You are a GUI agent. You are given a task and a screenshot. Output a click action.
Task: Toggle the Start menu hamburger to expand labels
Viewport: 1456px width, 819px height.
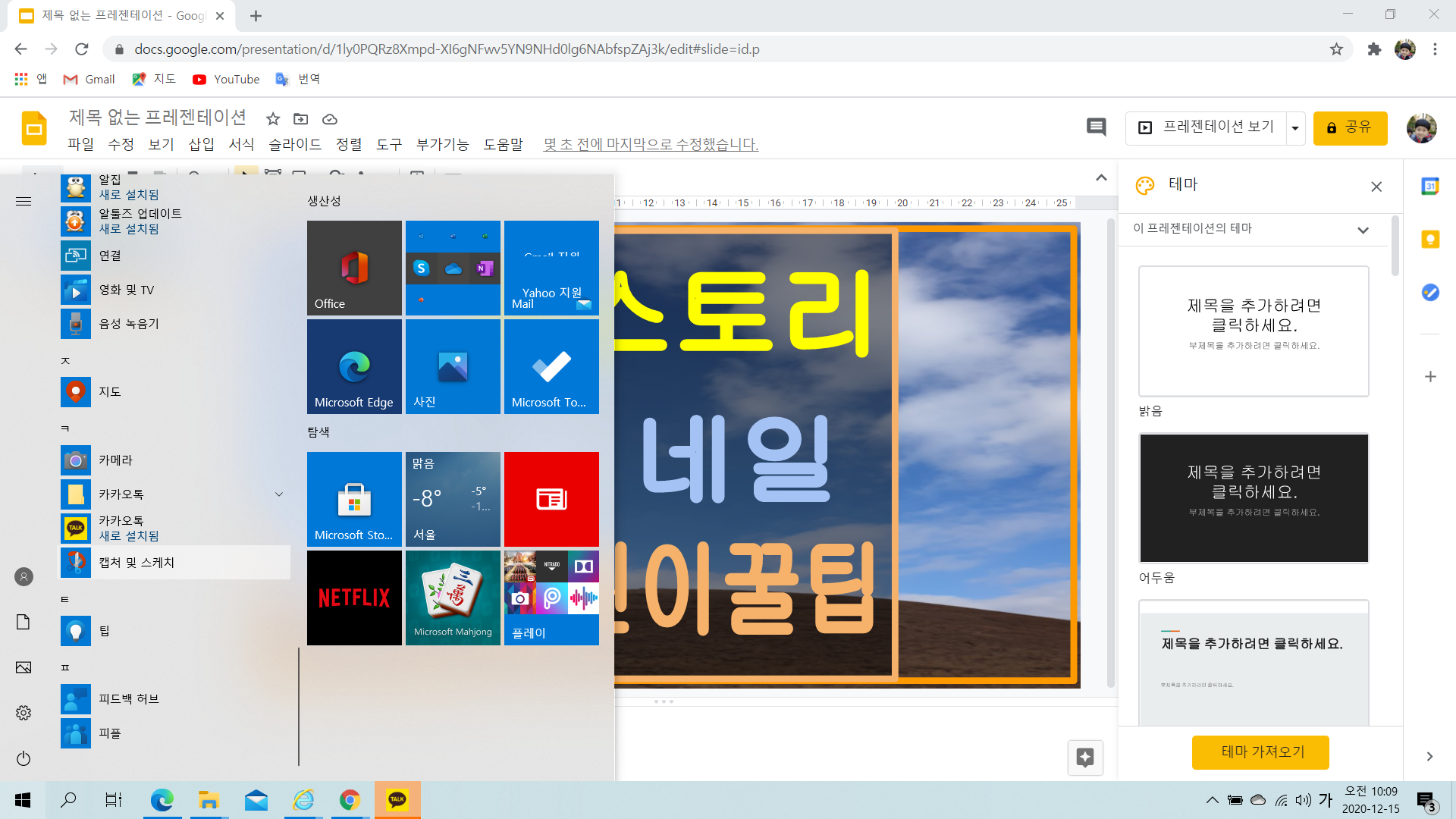coord(24,201)
